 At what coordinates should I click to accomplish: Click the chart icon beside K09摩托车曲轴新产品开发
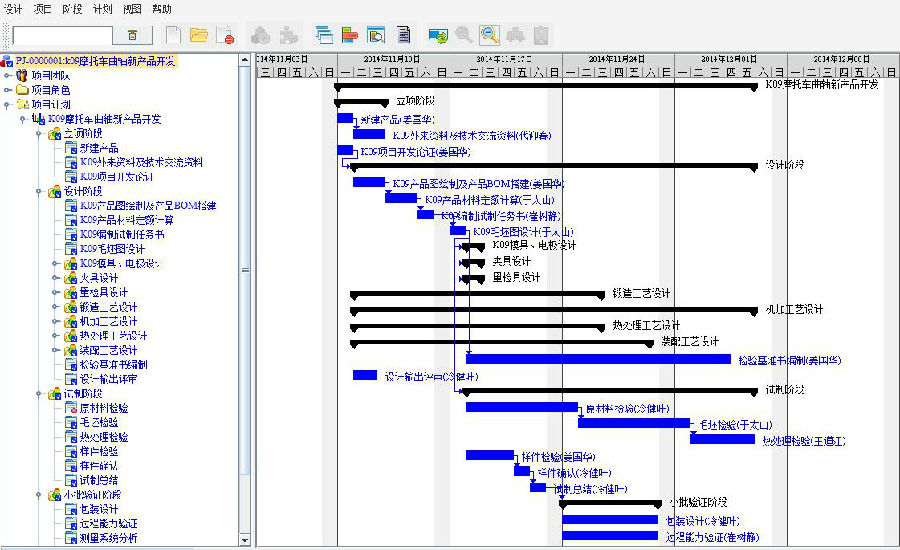click(x=38, y=119)
